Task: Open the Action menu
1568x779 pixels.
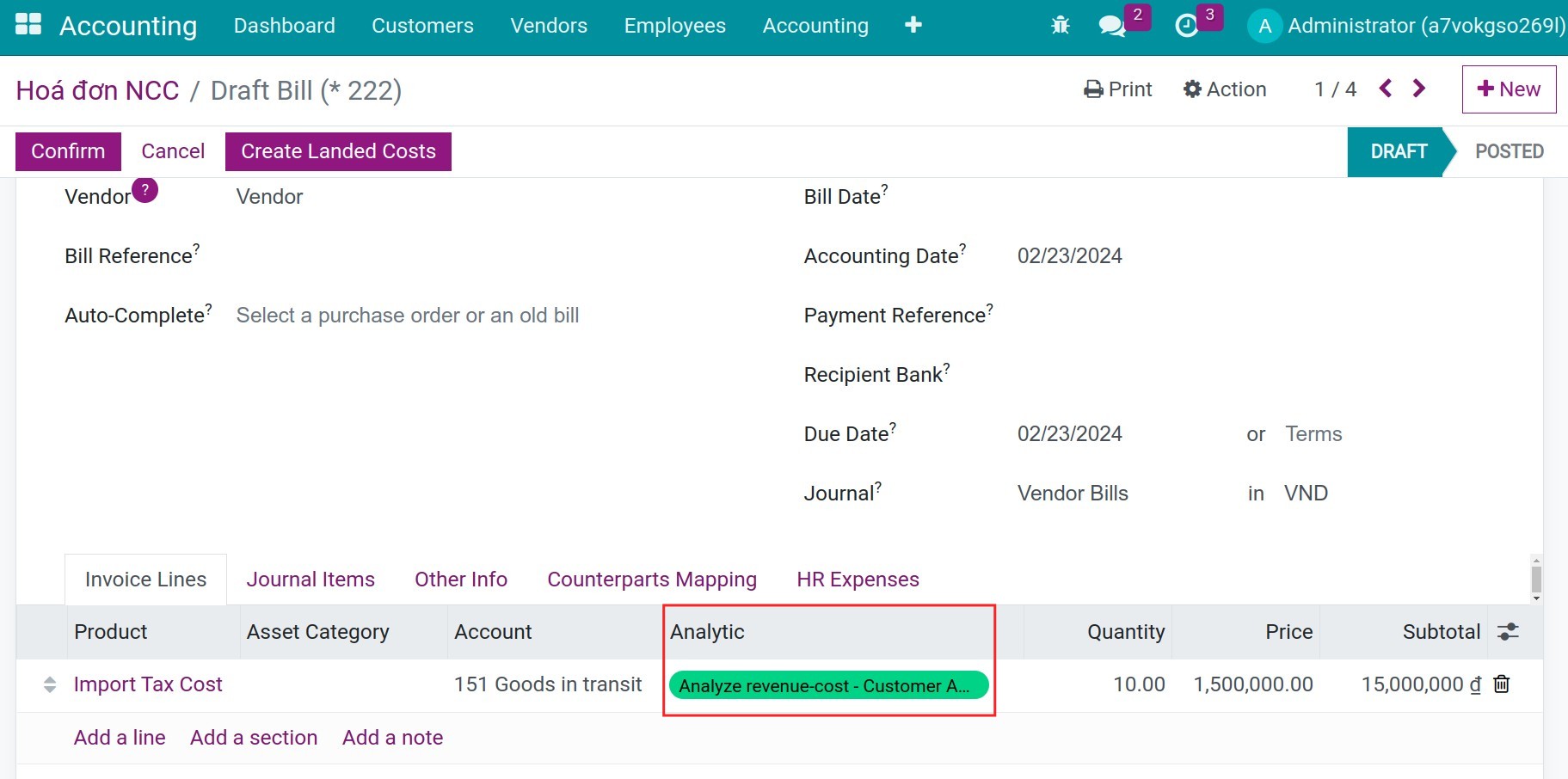Action: click(x=1226, y=89)
